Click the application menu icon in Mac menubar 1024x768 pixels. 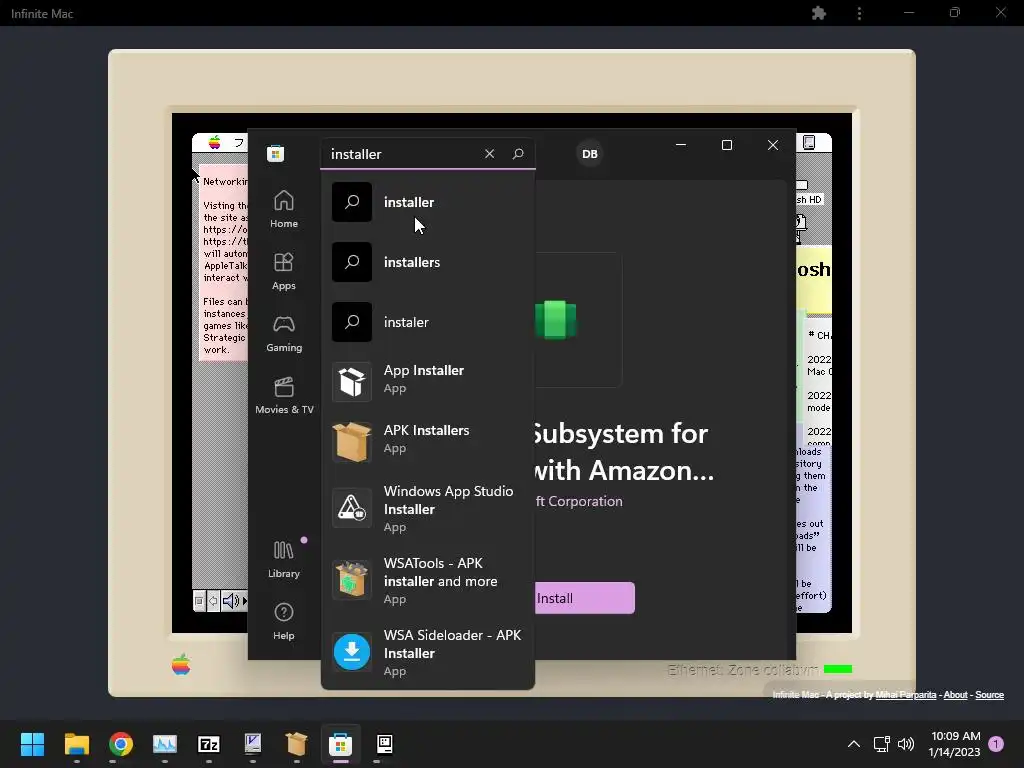coord(809,142)
